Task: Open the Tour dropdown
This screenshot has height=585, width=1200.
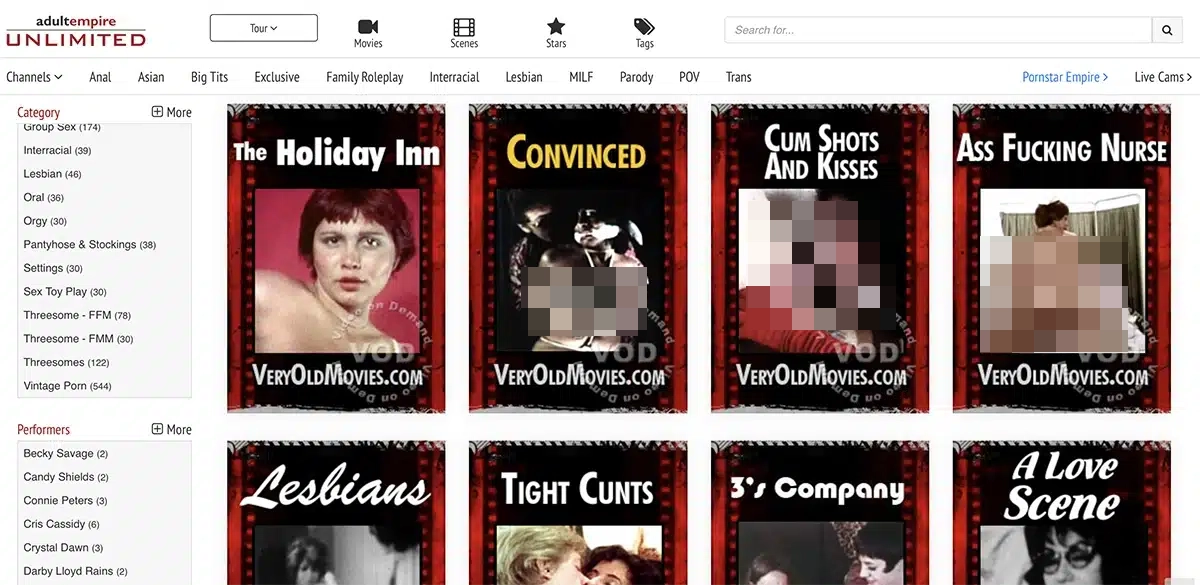Action: pos(263,28)
